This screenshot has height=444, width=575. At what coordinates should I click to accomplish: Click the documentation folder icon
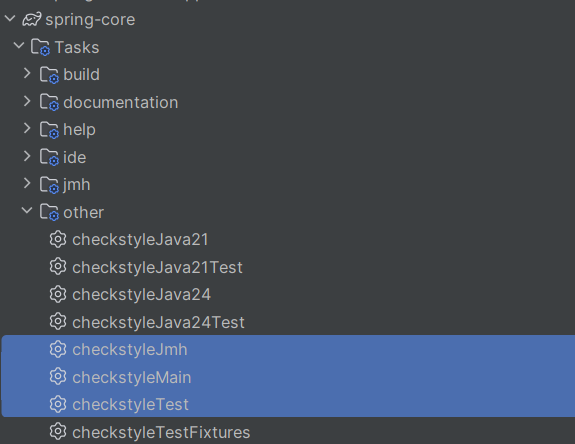pos(49,102)
